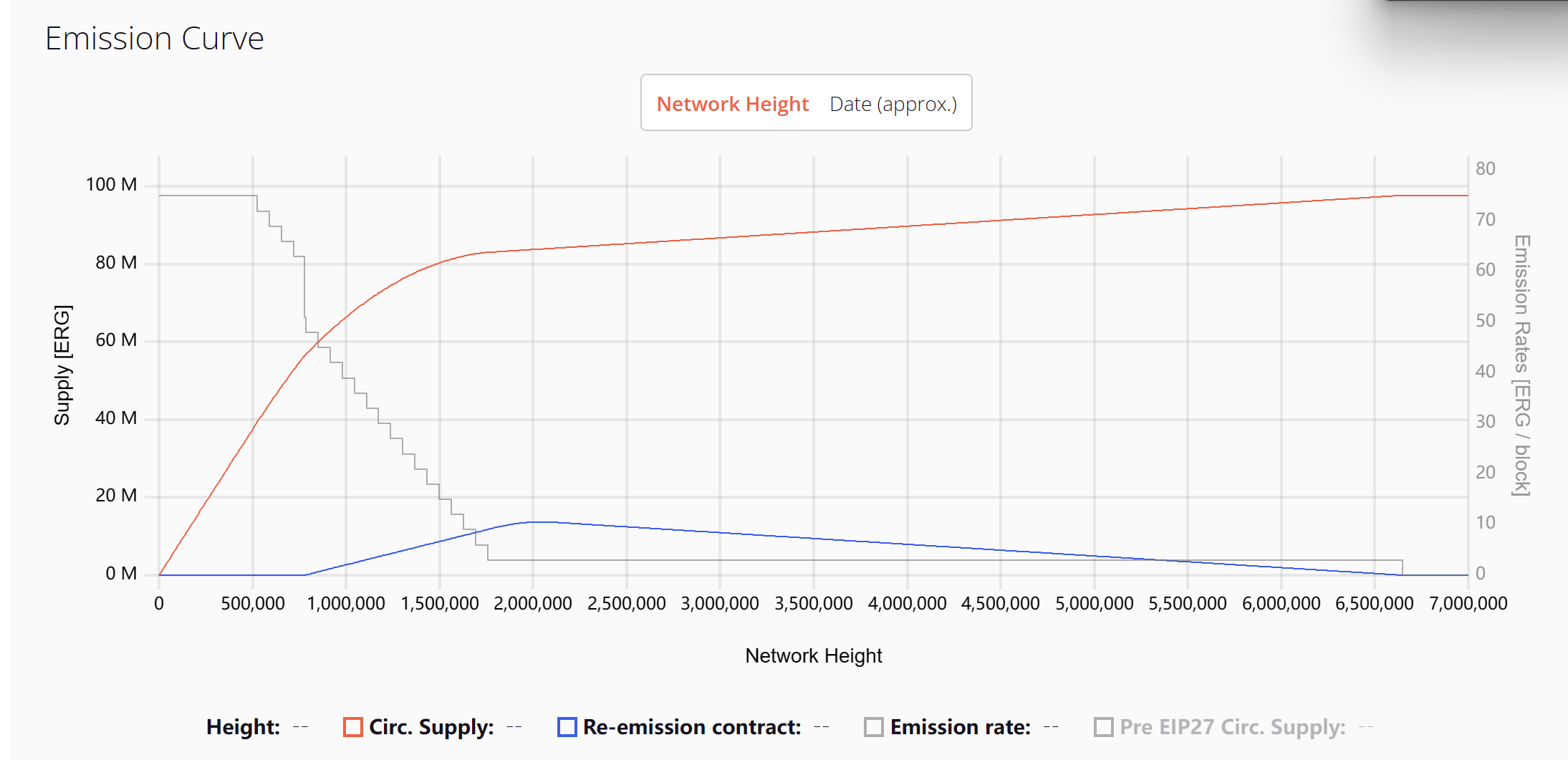Click the 80 emission rate axis label
This screenshot has height=760, width=1568.
click(1485, 169)
